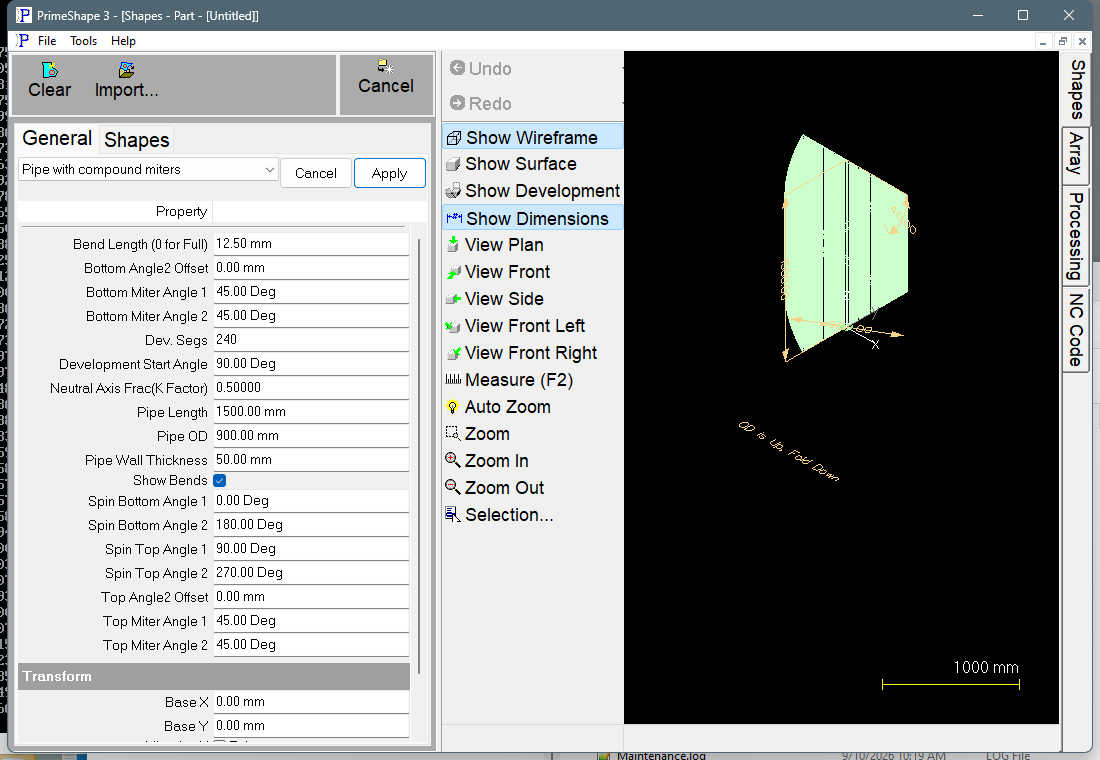Click the large Cancel toolbar icon
Screen dimensions: 1100x760
coord(386,67)
